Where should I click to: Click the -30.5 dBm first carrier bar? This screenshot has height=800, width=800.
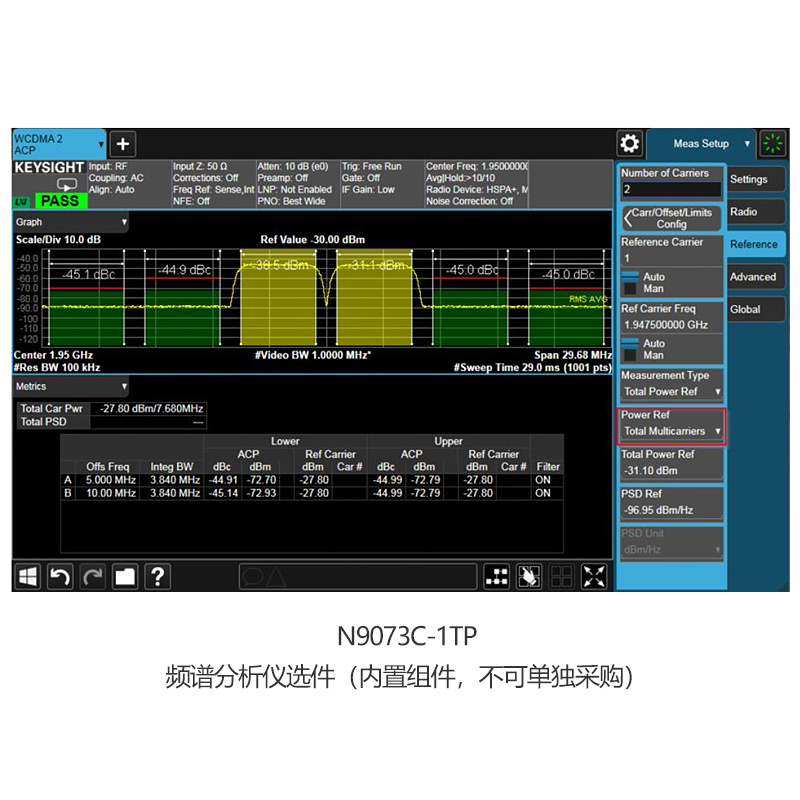(x=278, y=297)
